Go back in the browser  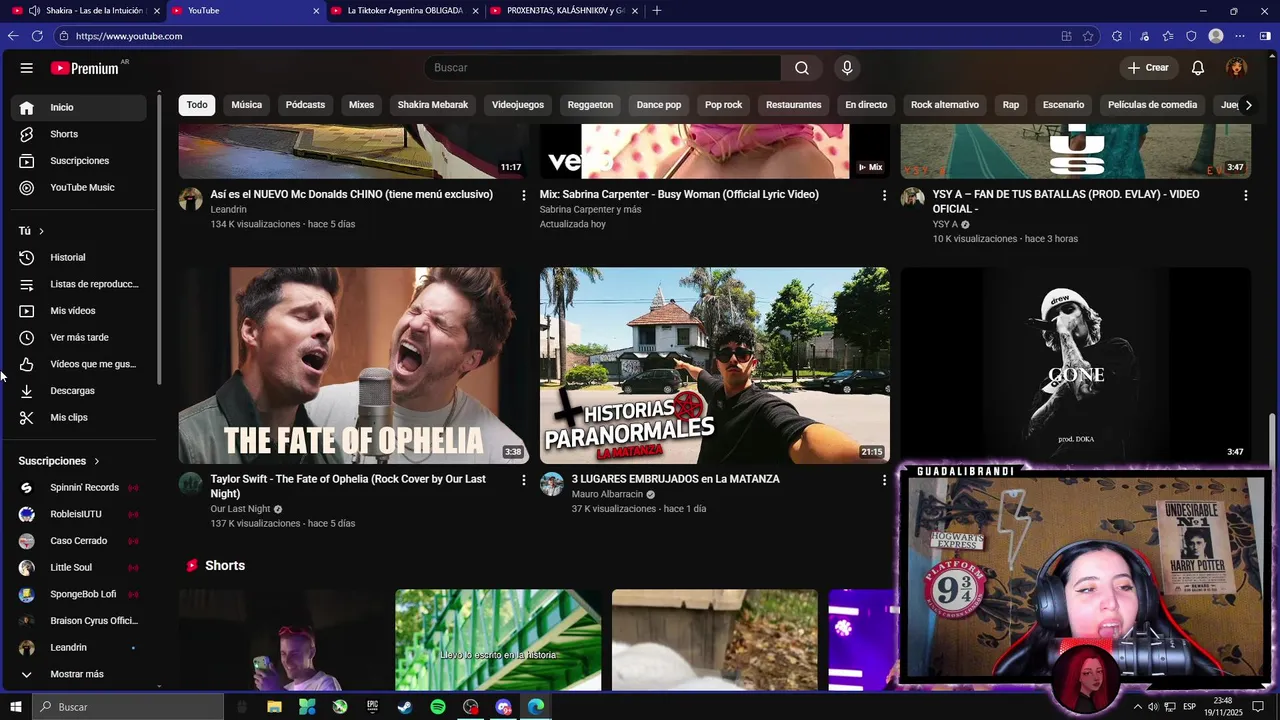(x=13, y=36)
